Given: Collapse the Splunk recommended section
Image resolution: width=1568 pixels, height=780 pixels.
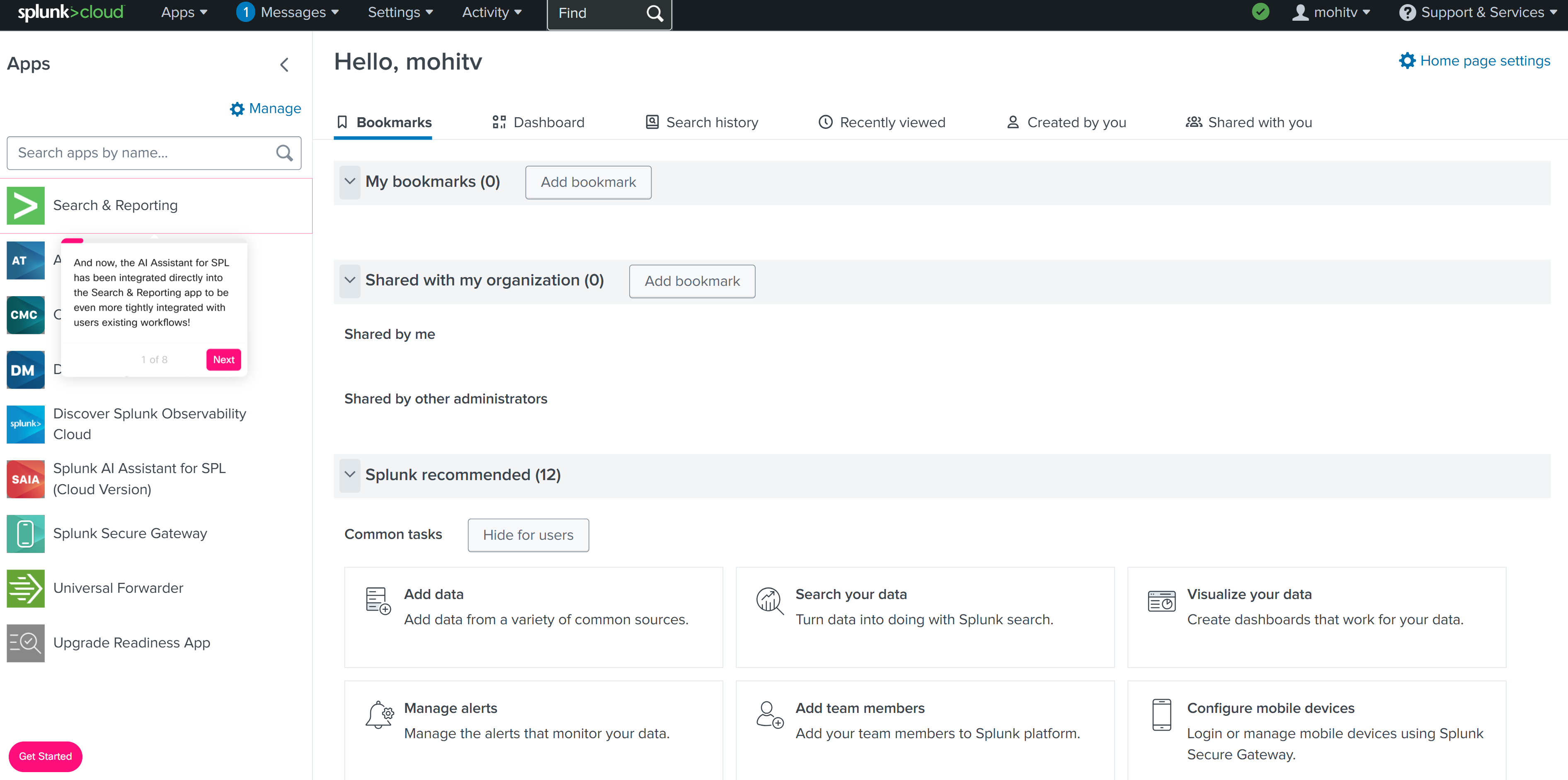Looking at the screenshot, I should pos(350,475).
